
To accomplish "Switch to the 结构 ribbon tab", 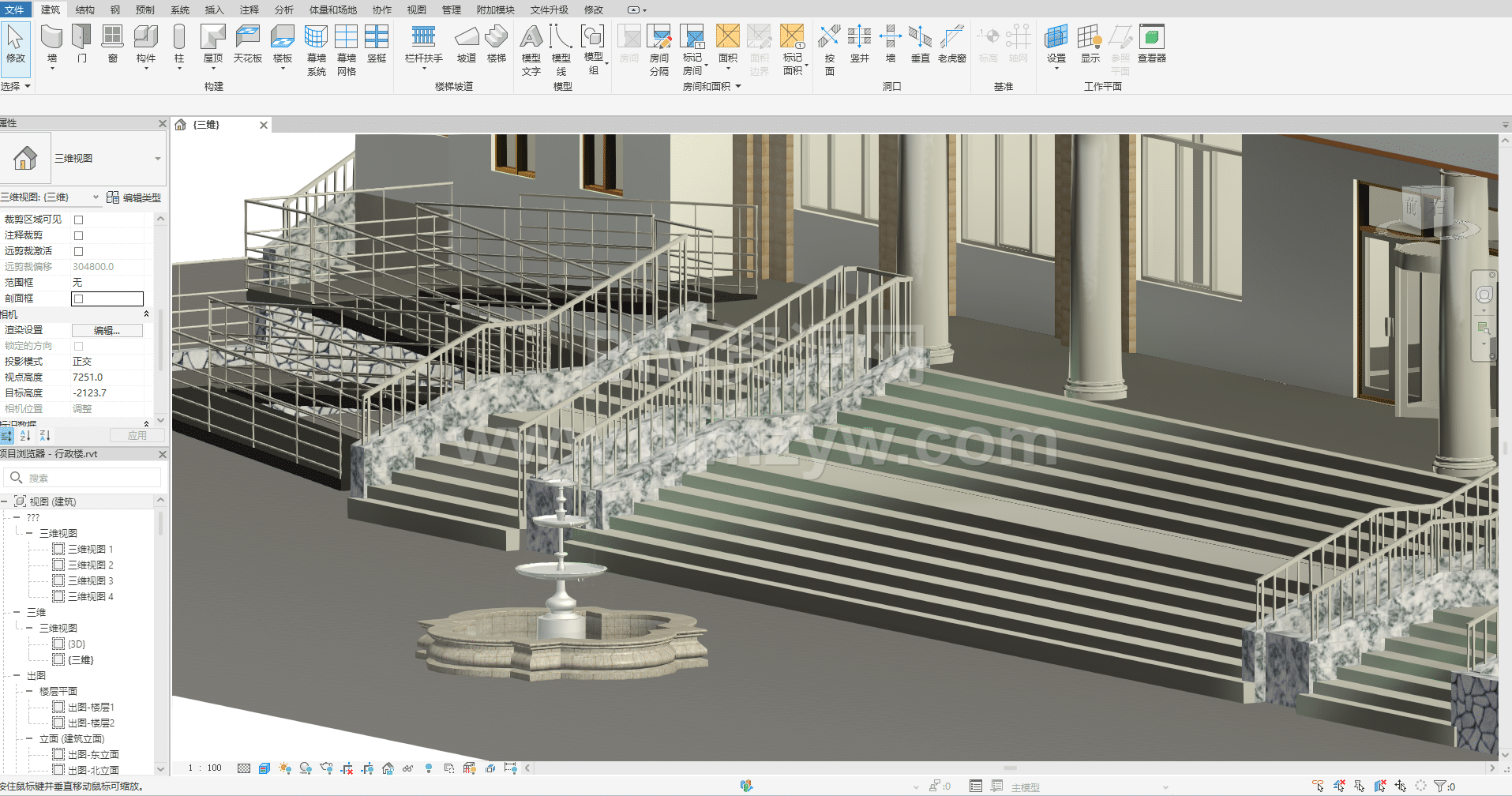I will 84,9.
